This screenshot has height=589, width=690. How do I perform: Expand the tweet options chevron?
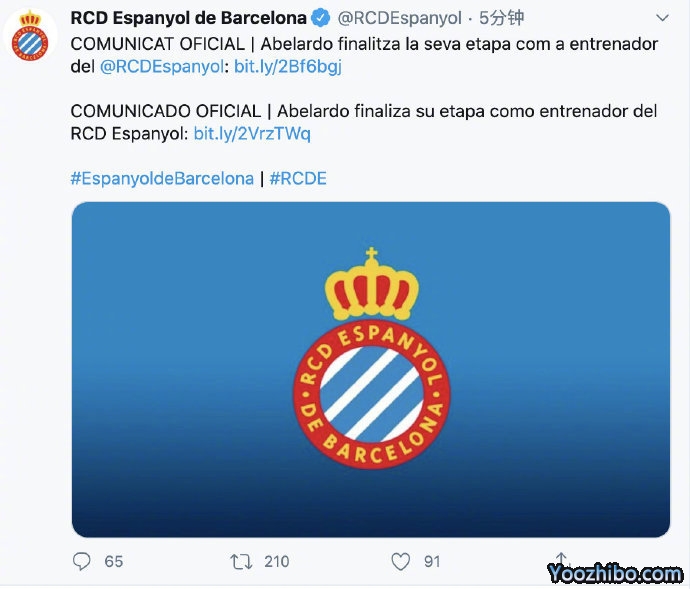click(662, 18)
